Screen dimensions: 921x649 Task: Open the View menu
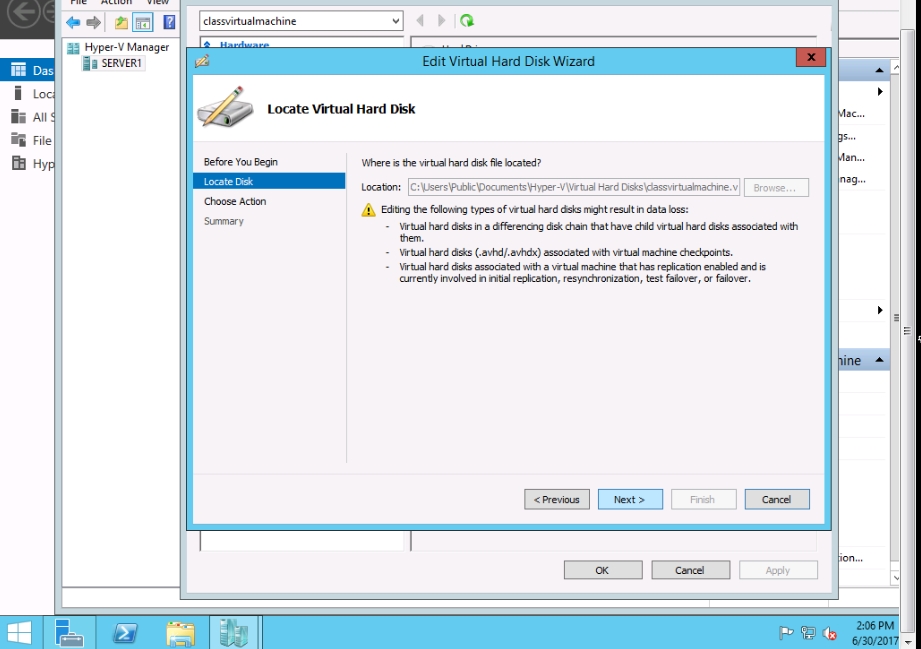[x=157, y=2]
